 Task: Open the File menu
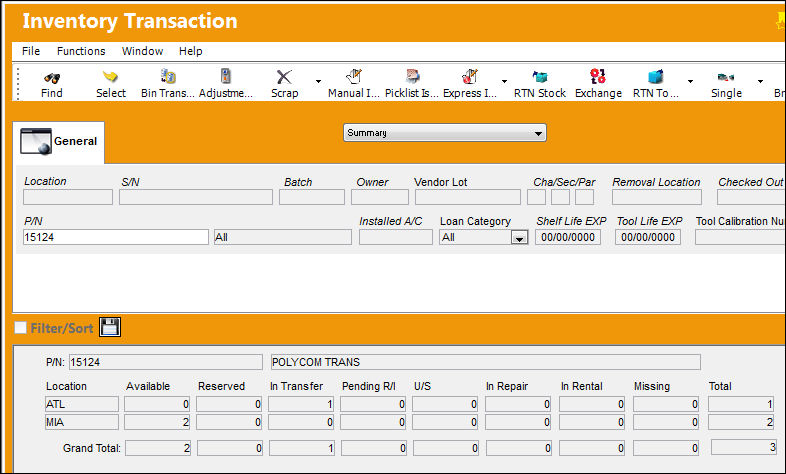[x=31, y=51]
